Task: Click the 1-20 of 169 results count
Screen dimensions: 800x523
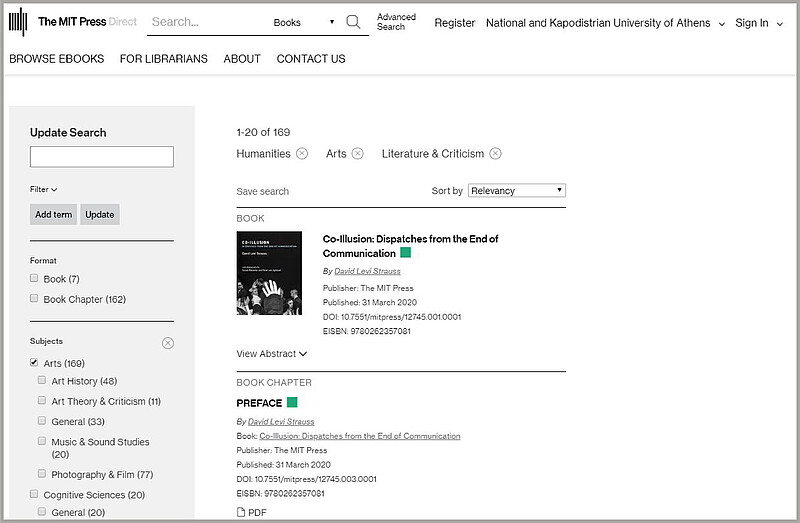Action: coord(263,132)
